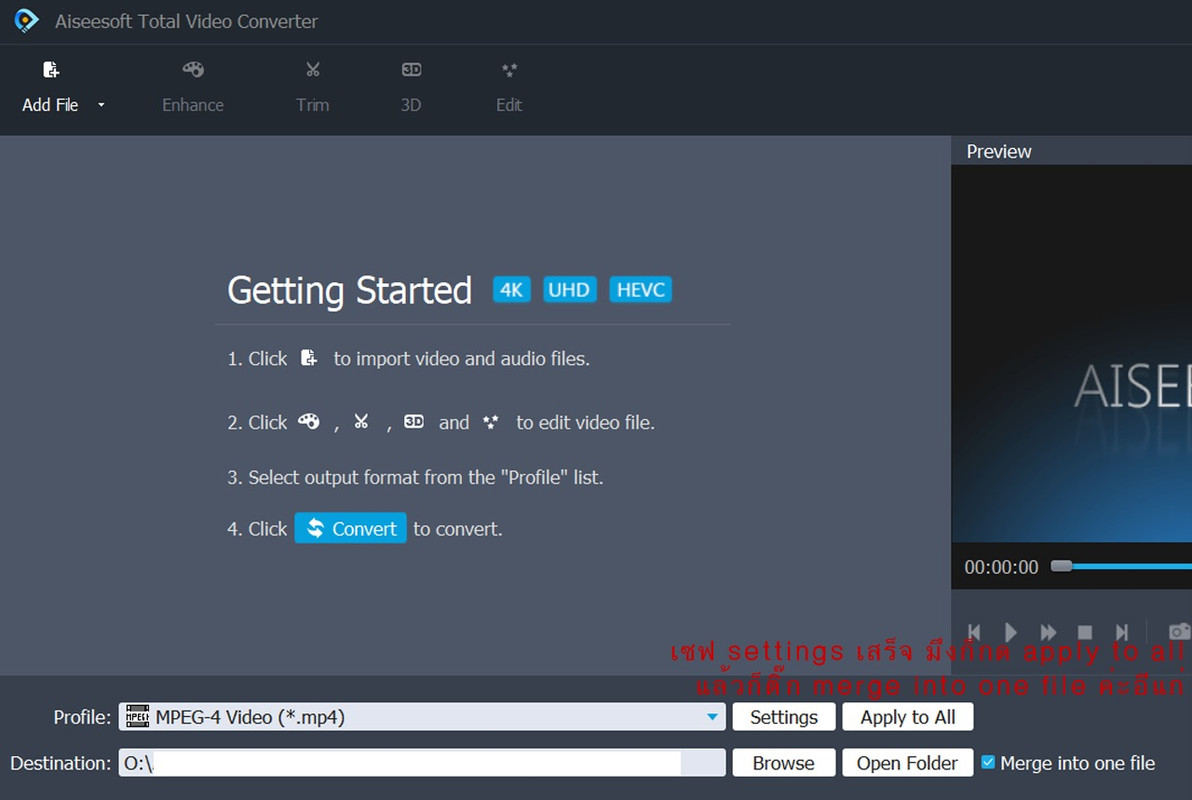Play the preview video
This screenshot has width=1192, height=800.
point(1010,632)
